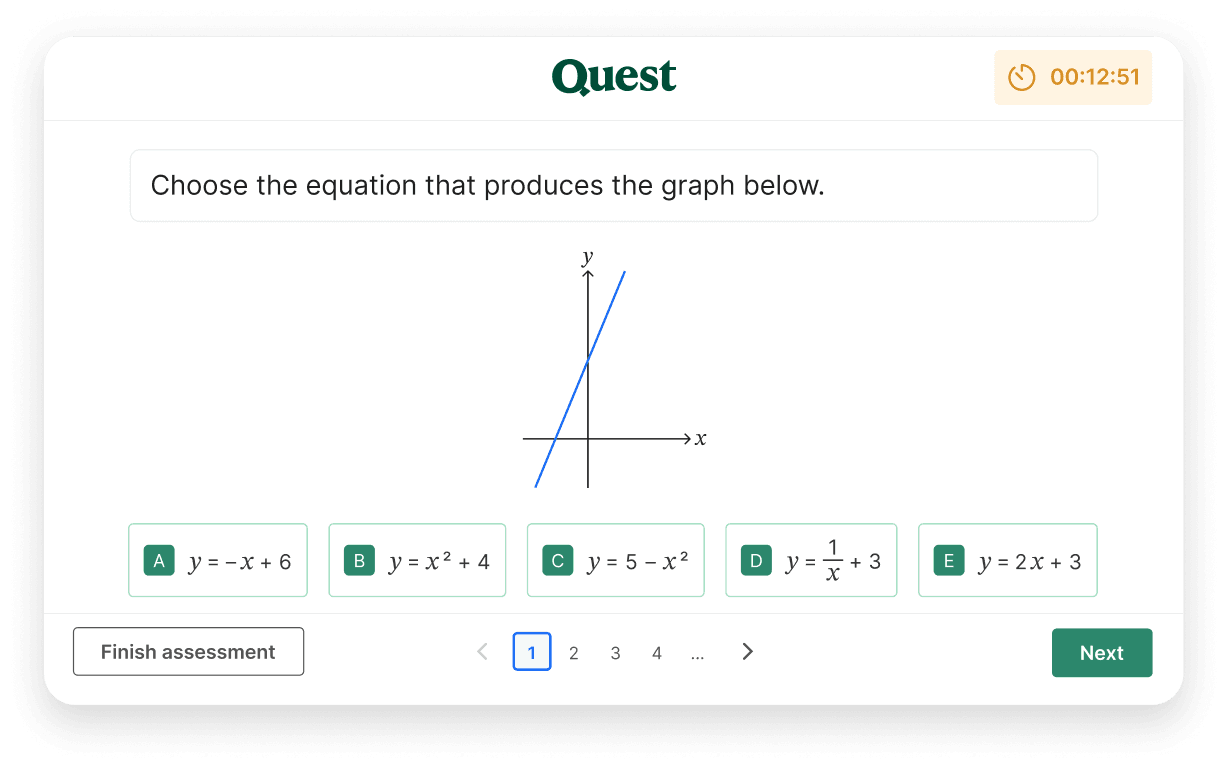
Task: Click the green B letter badge
Action: pos(359,561)
